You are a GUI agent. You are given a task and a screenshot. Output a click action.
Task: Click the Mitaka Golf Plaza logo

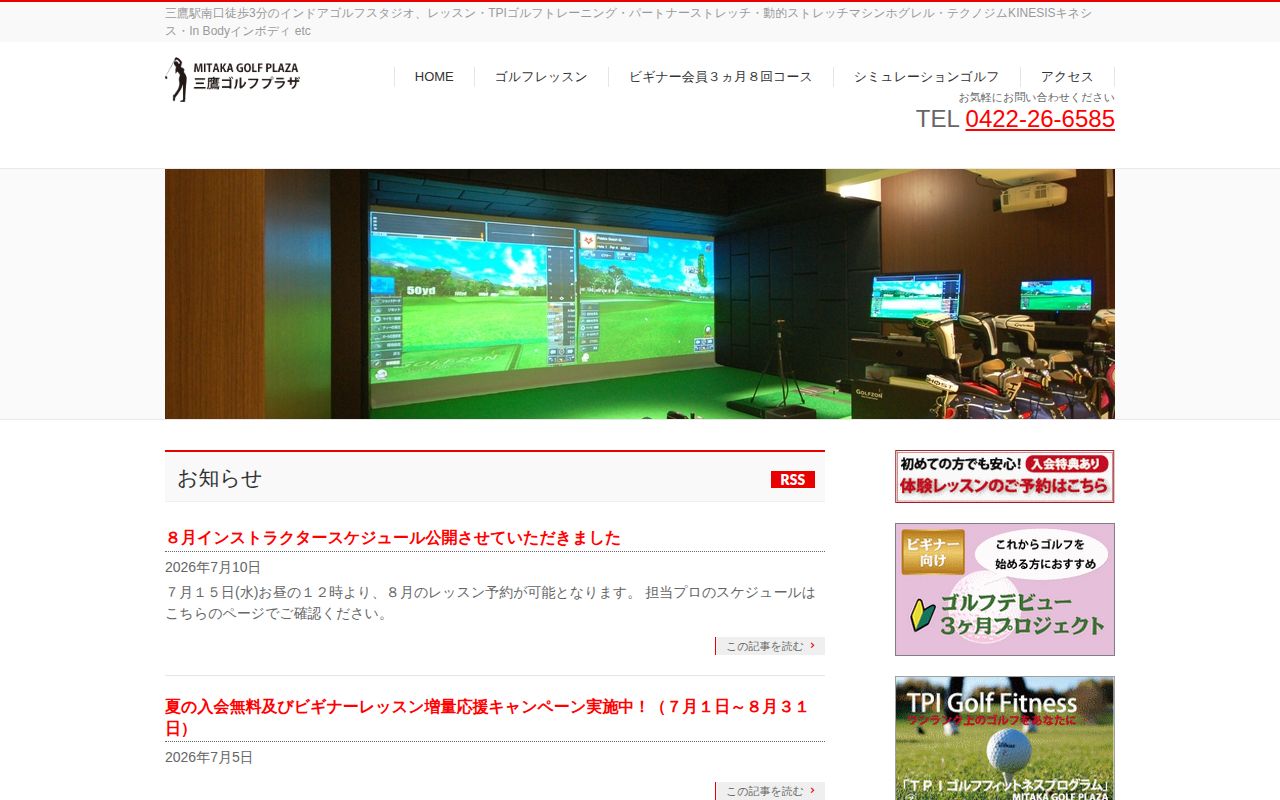[x=232, y=79]
